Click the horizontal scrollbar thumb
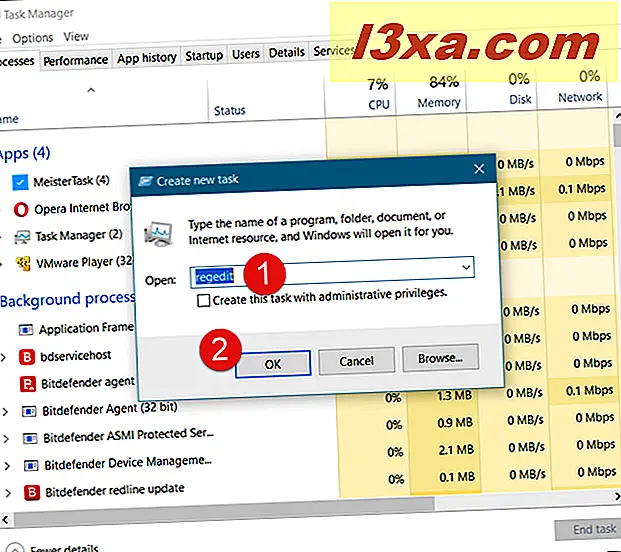This screenshot has width=621, height=552. (x=224, y=510)
